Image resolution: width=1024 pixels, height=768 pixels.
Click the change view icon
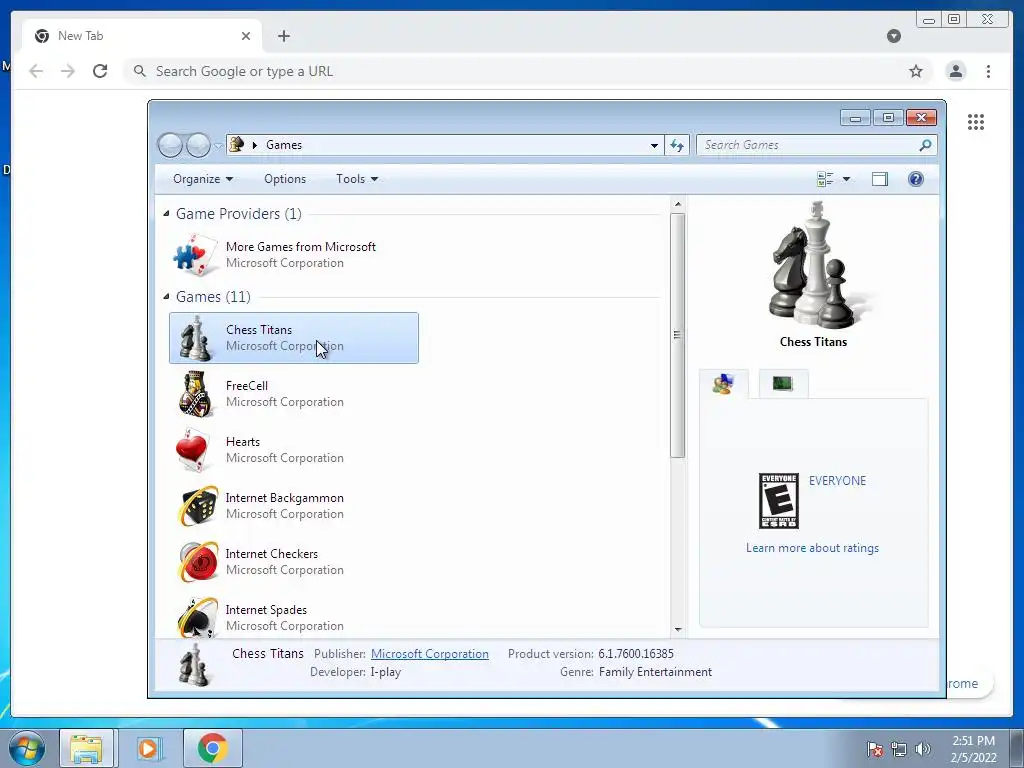[x=825, y=179]
